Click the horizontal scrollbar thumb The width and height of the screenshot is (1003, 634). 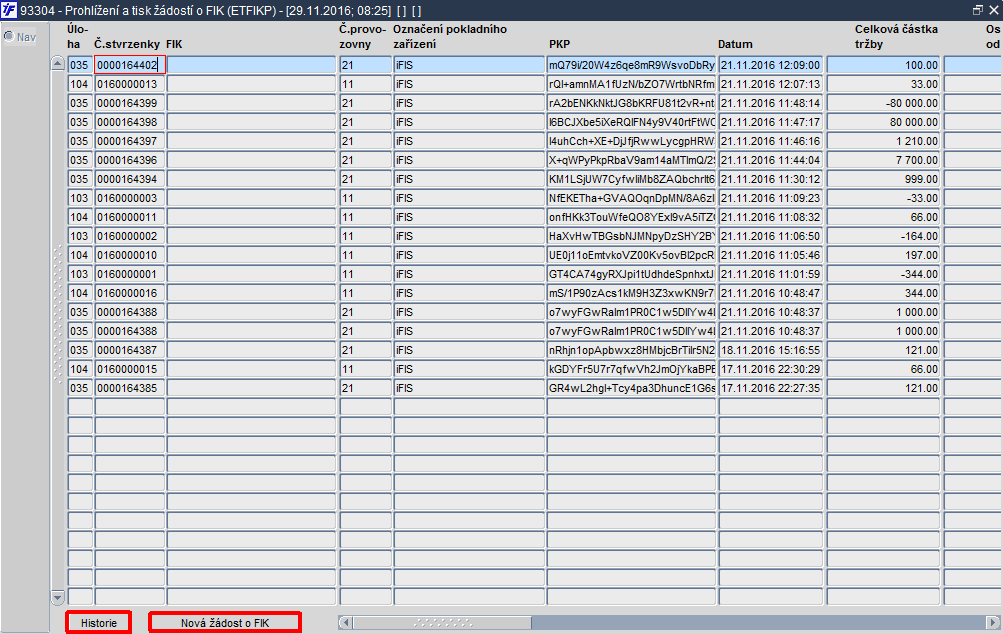442,622
